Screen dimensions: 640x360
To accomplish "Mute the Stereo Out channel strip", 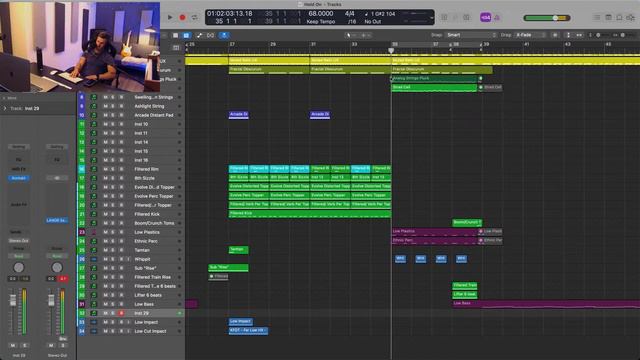I will click(51, 345).
